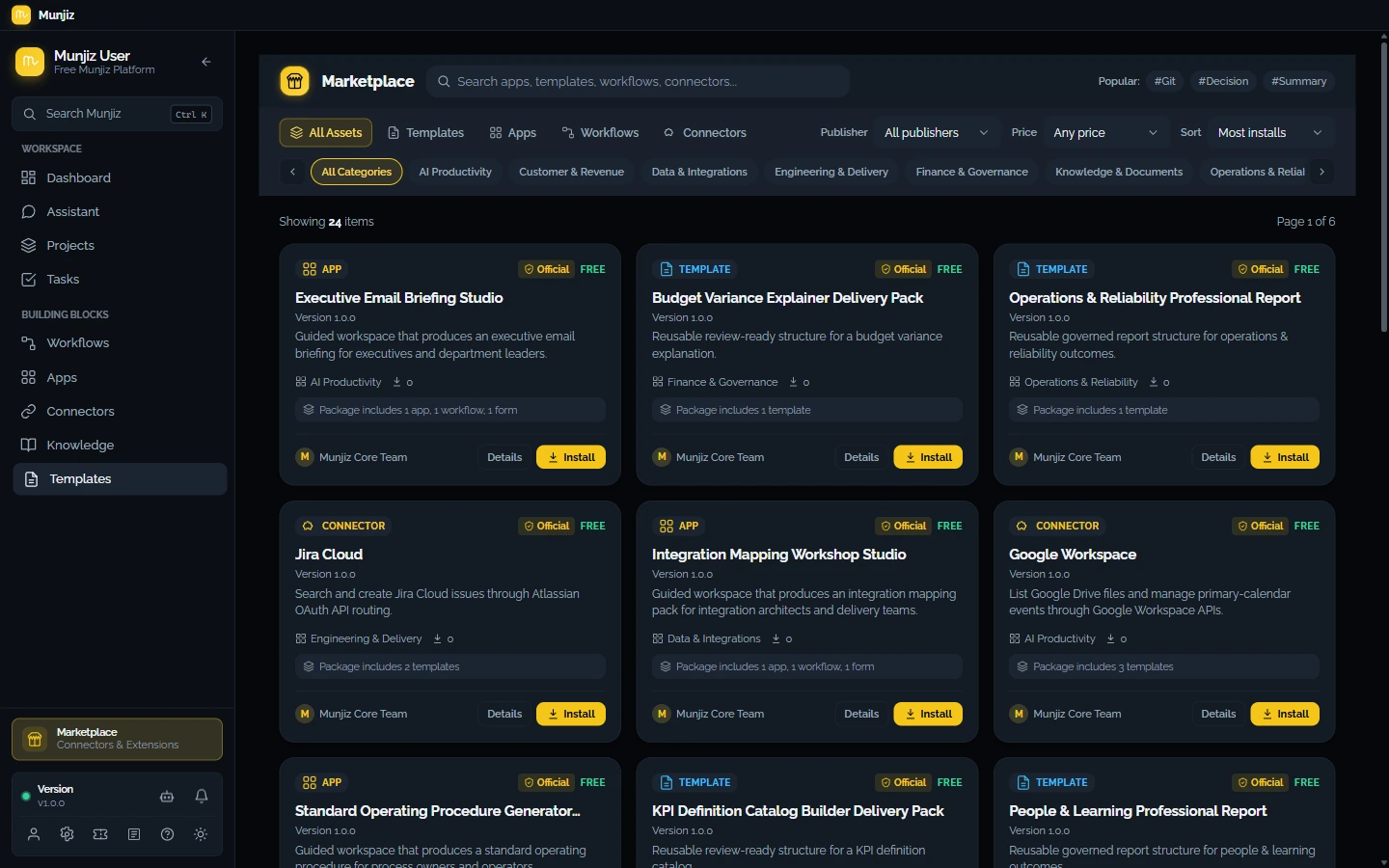1389x868 pixels.
Task: Collapse sidebar with the back arrow
Action: click(x=206, y=62)
